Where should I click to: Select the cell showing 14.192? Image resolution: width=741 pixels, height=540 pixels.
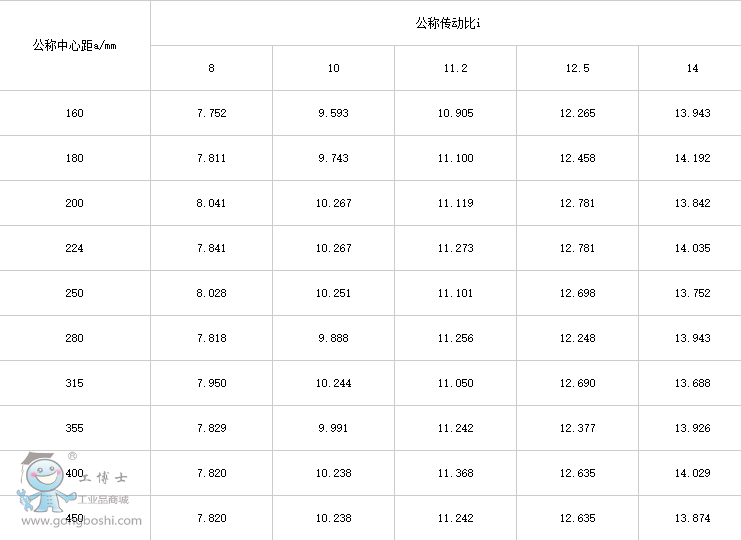692,158
